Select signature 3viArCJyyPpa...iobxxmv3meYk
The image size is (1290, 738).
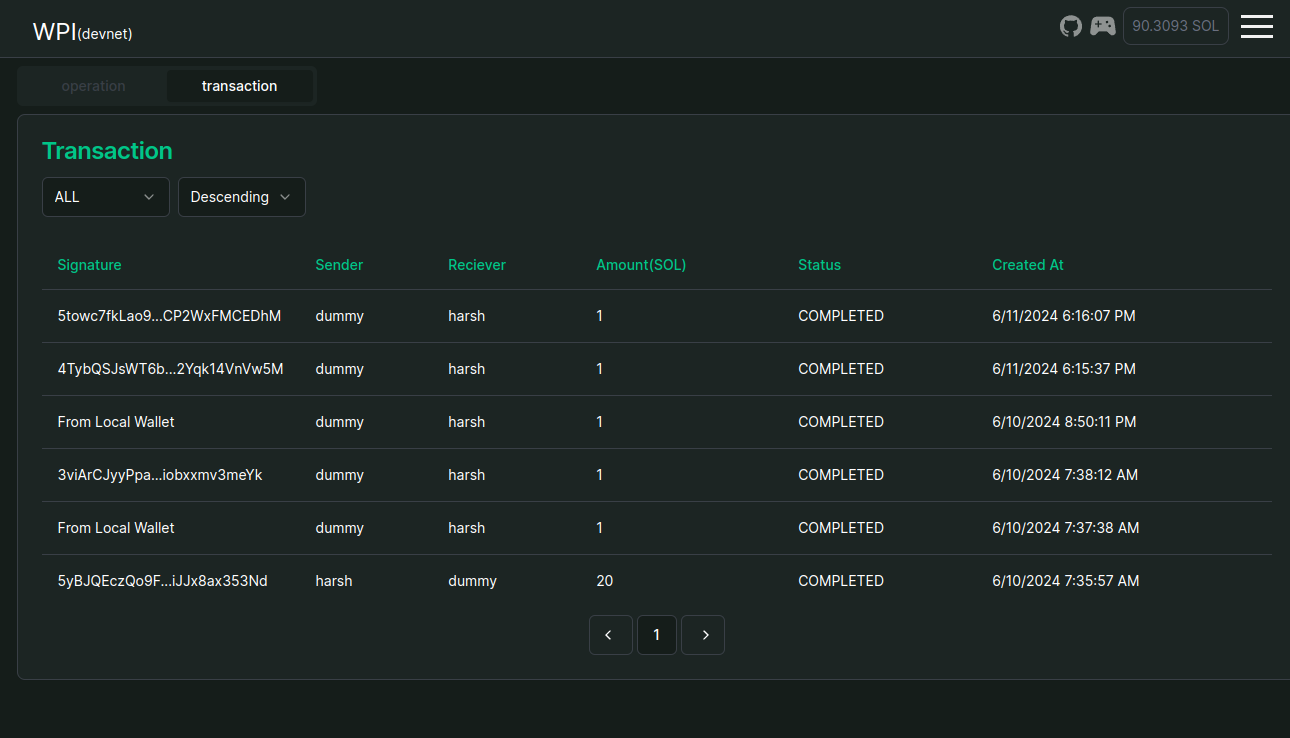pyautogui.click(x=160, y=475)
